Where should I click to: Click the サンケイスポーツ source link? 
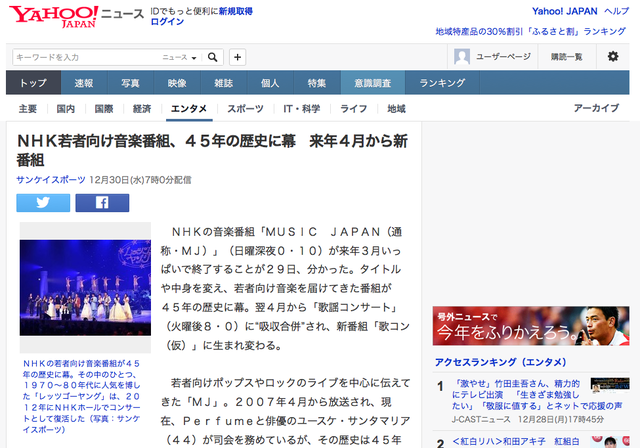[51, 180]
